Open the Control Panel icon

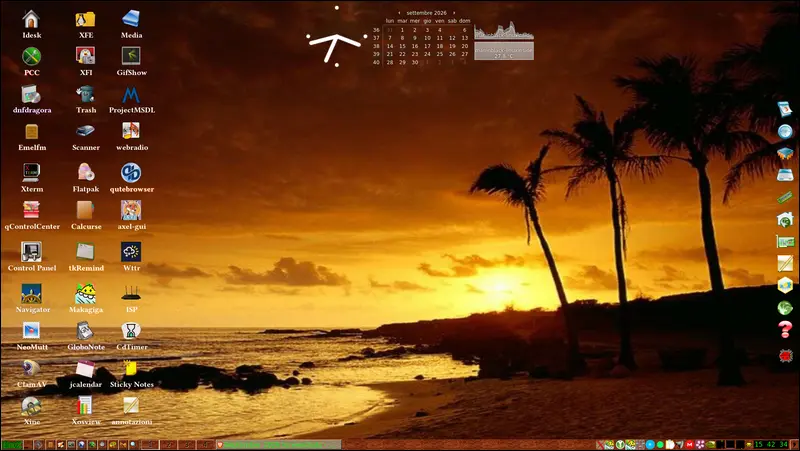pos(31,252)
